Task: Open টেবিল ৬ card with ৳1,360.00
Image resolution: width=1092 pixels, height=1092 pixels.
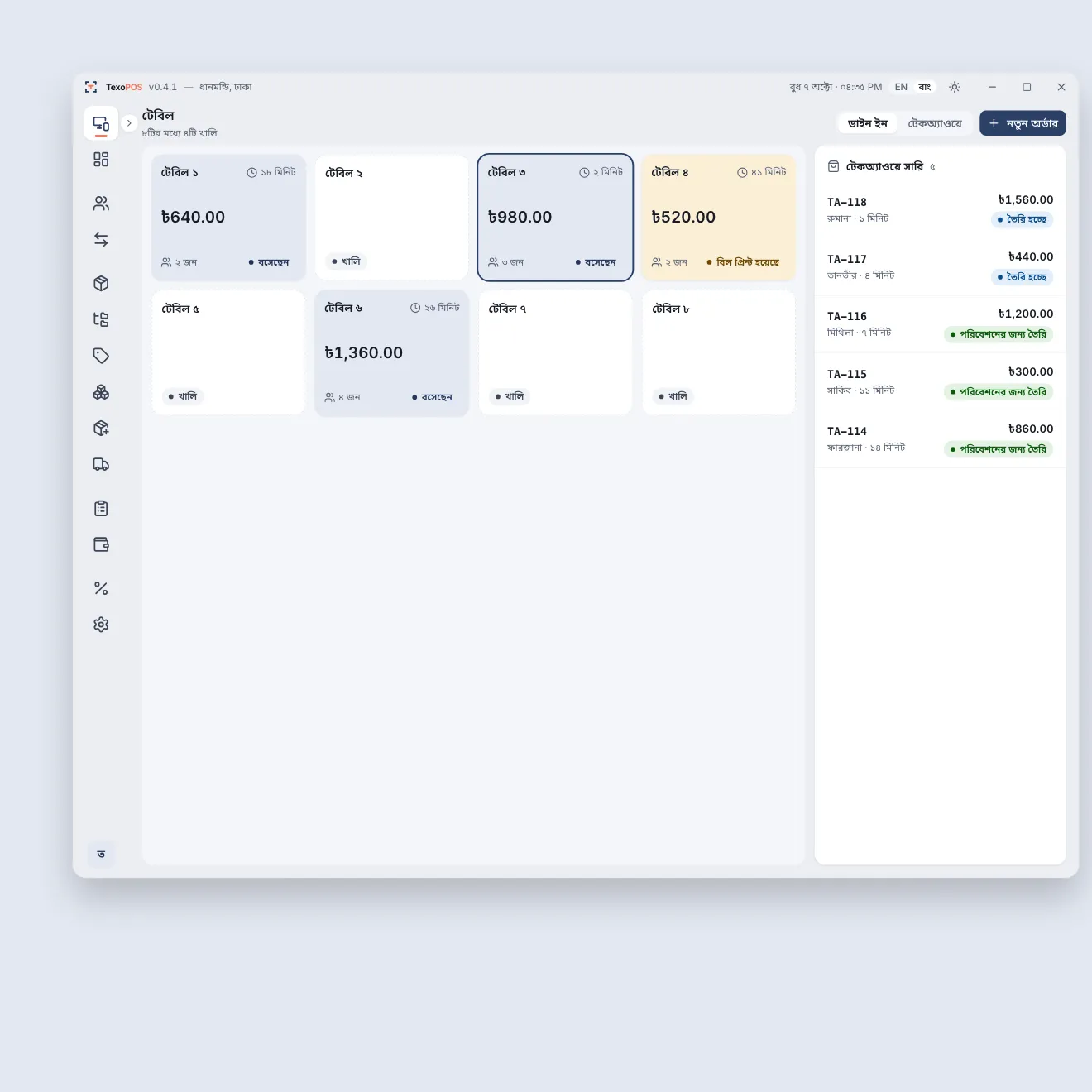Action: [x=392, y=352]
